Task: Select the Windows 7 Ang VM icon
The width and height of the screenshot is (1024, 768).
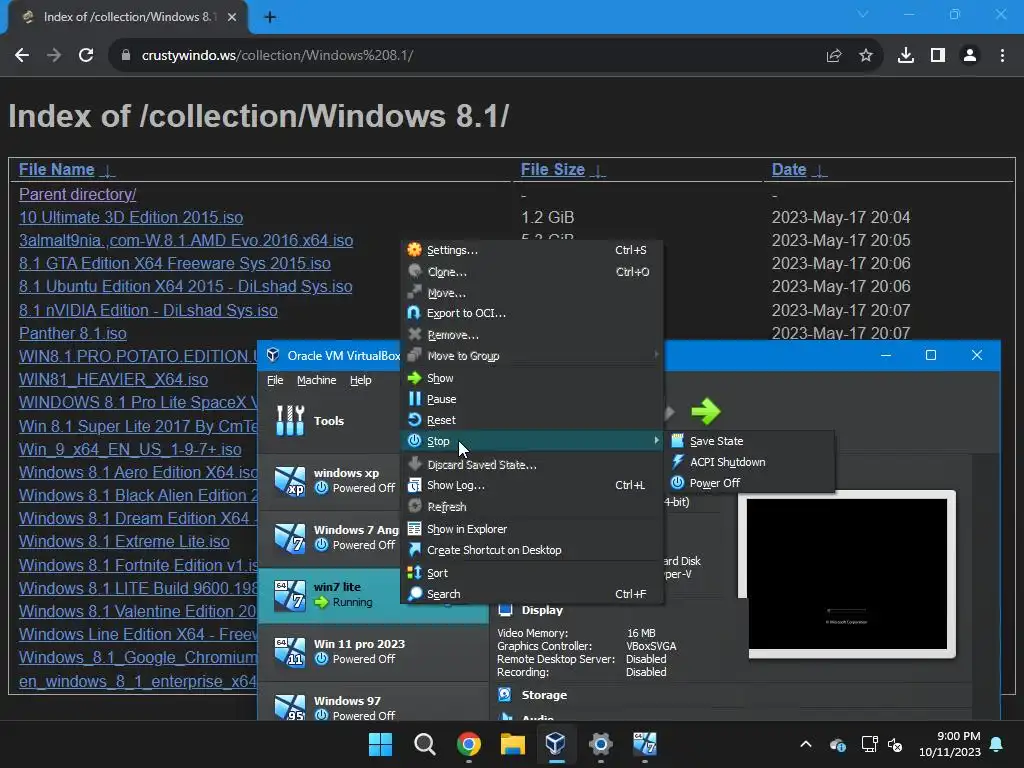Action: point(290,537)
